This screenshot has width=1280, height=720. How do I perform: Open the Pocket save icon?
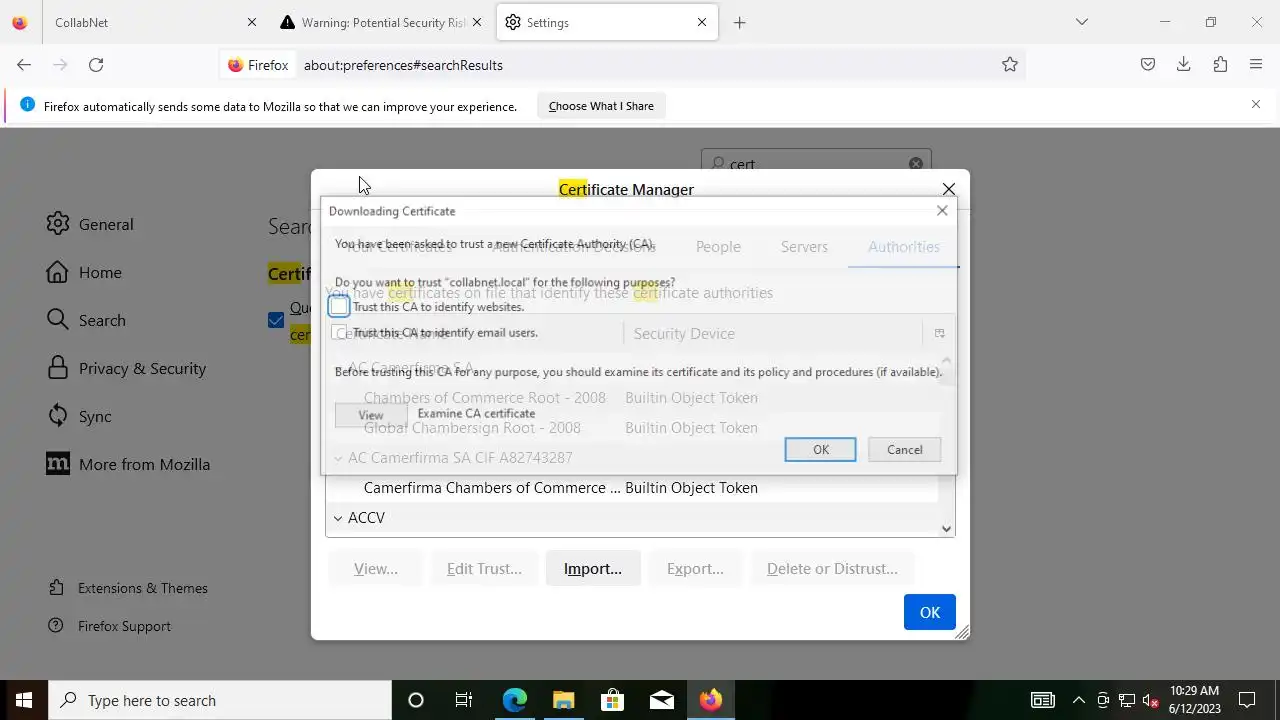1148,64
